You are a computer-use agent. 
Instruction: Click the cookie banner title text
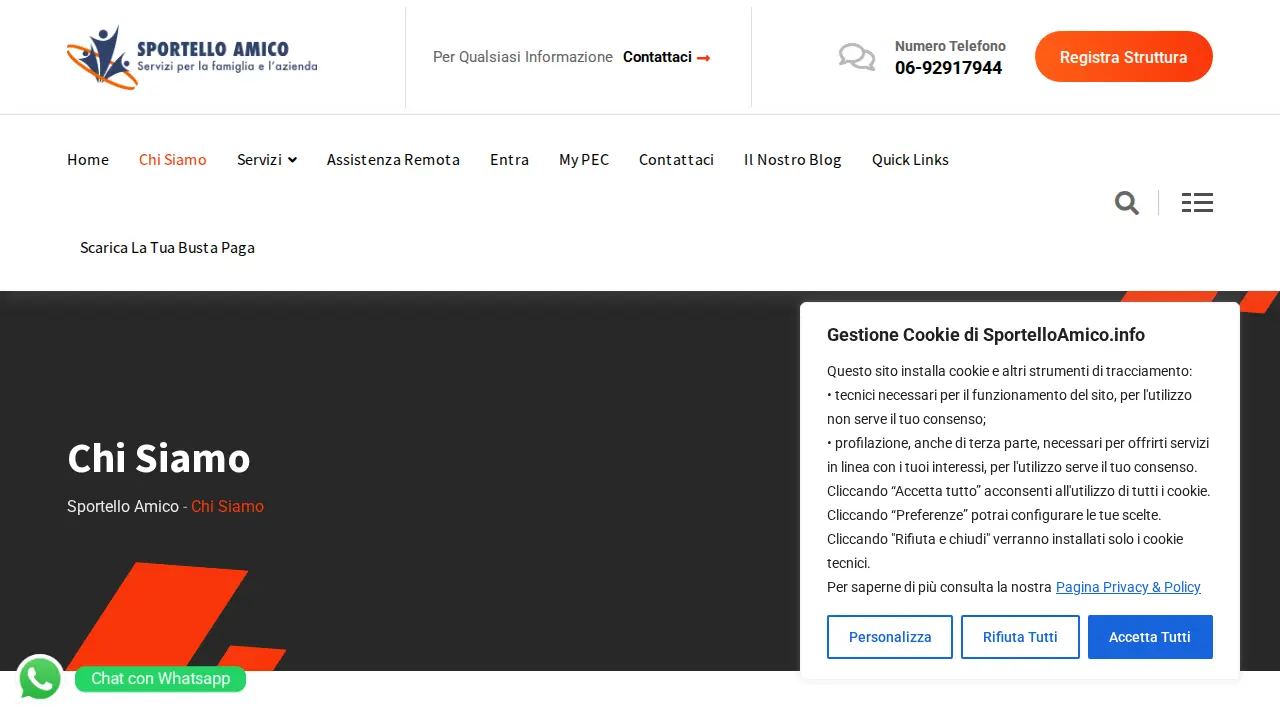point(986,335)
